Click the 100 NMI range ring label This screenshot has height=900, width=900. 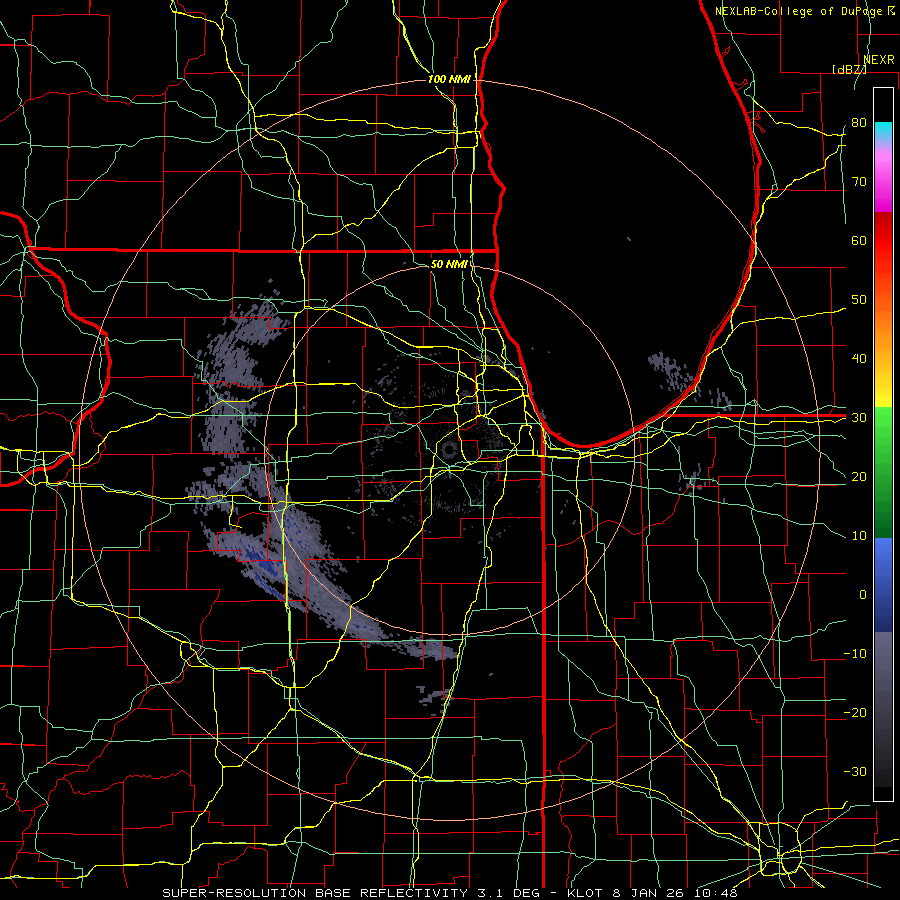pos(449,79)
